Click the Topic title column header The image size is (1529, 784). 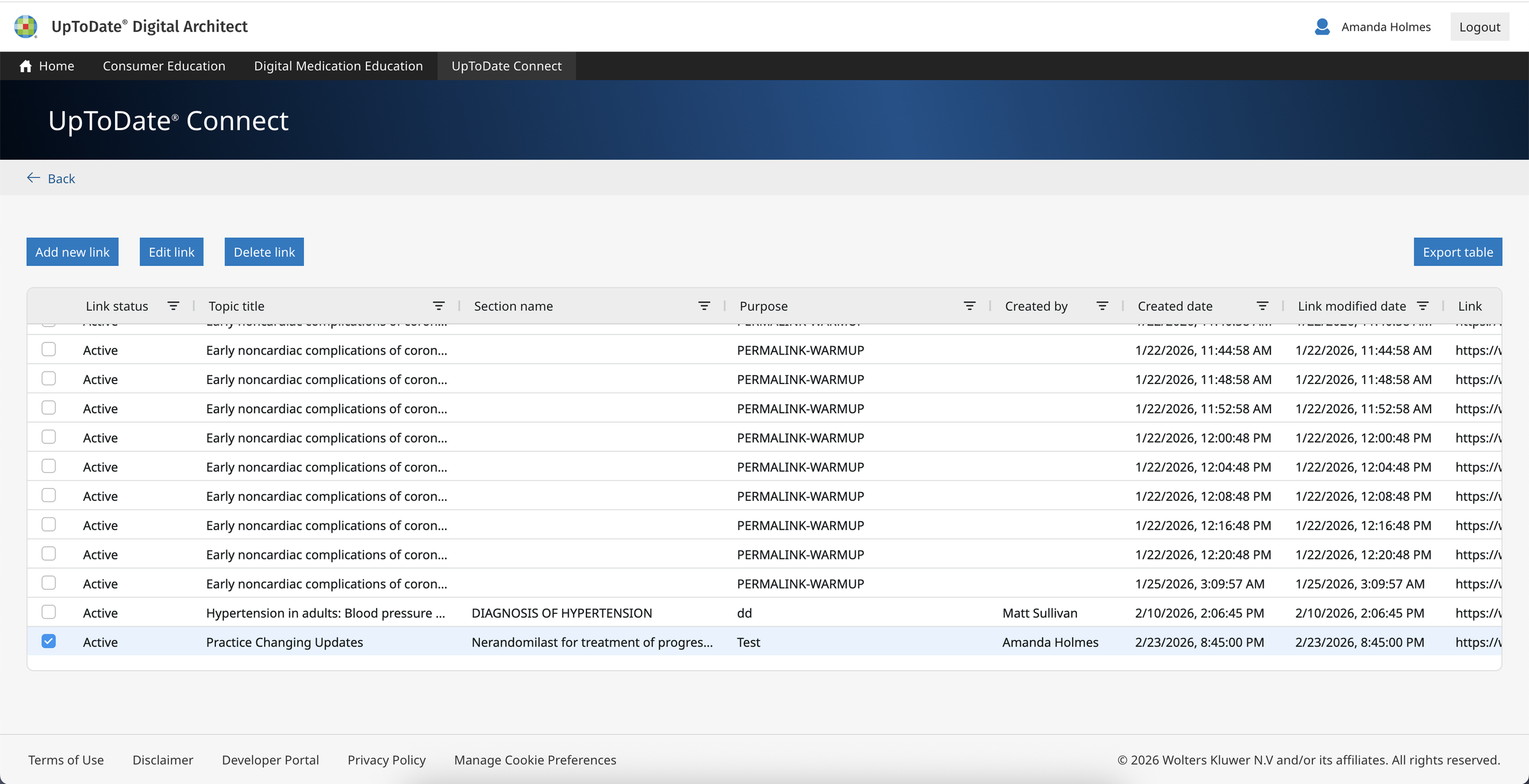[237, 306]
